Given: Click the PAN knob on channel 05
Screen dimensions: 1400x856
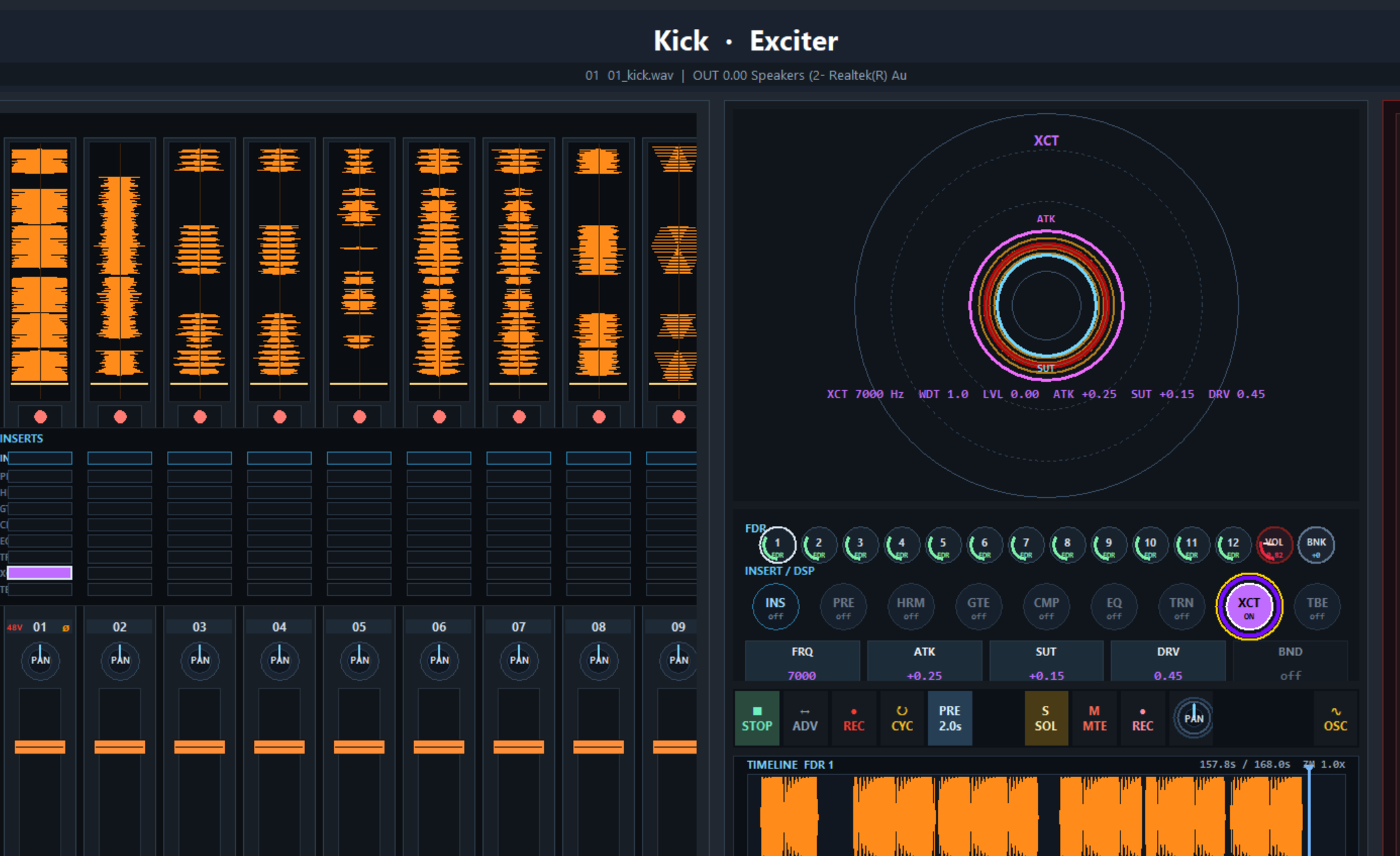Looking at the screenshot, I should (x=360, y=660).
